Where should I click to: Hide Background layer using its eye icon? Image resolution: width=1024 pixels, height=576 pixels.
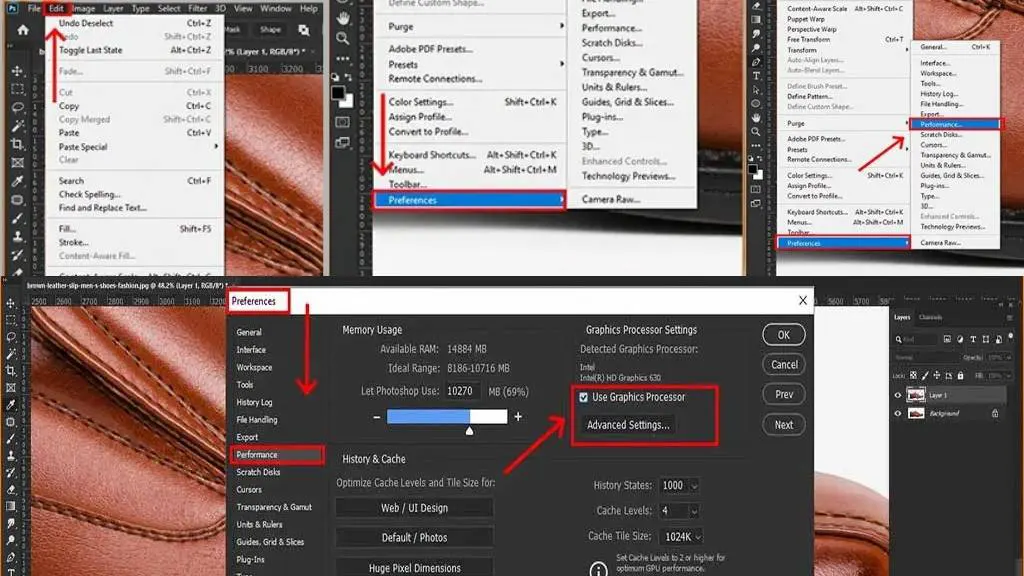tap(898, 413)
